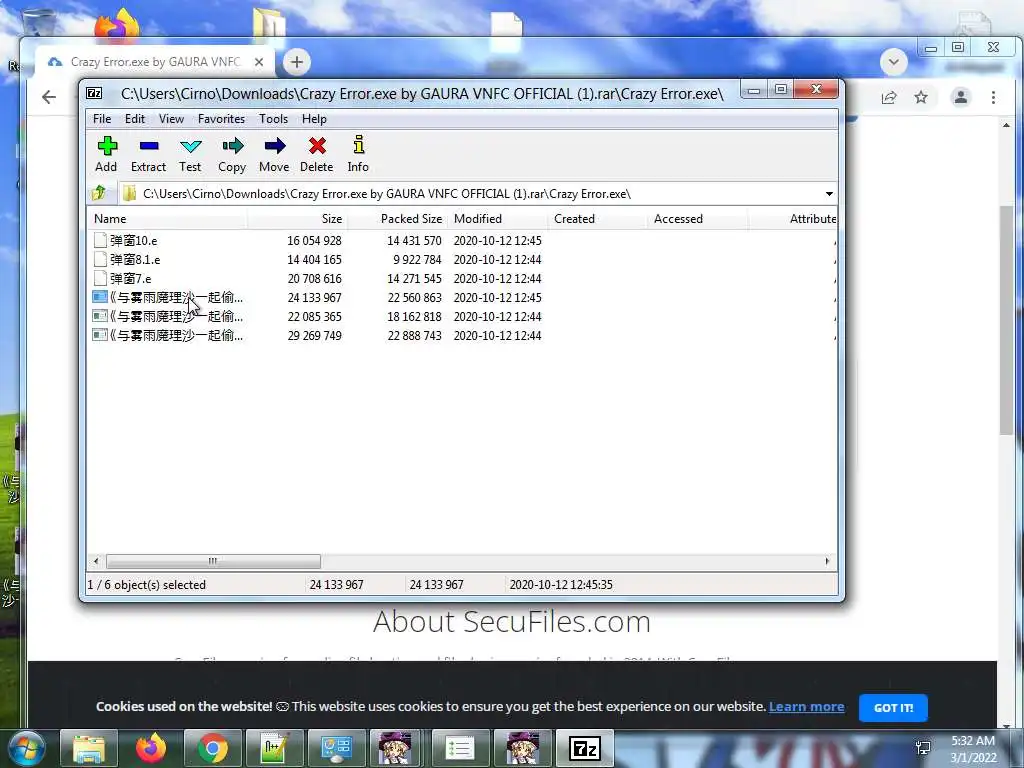The image size is (1024, 768).
Task: Sort files by Size column
Action: click(x=297, y=219)
